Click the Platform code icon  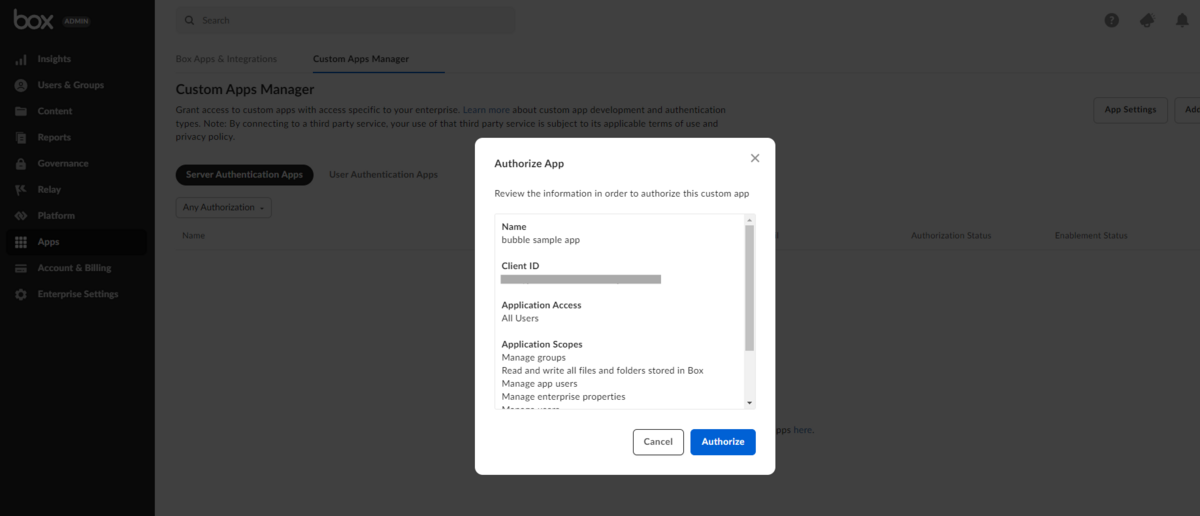pos(20,216)
